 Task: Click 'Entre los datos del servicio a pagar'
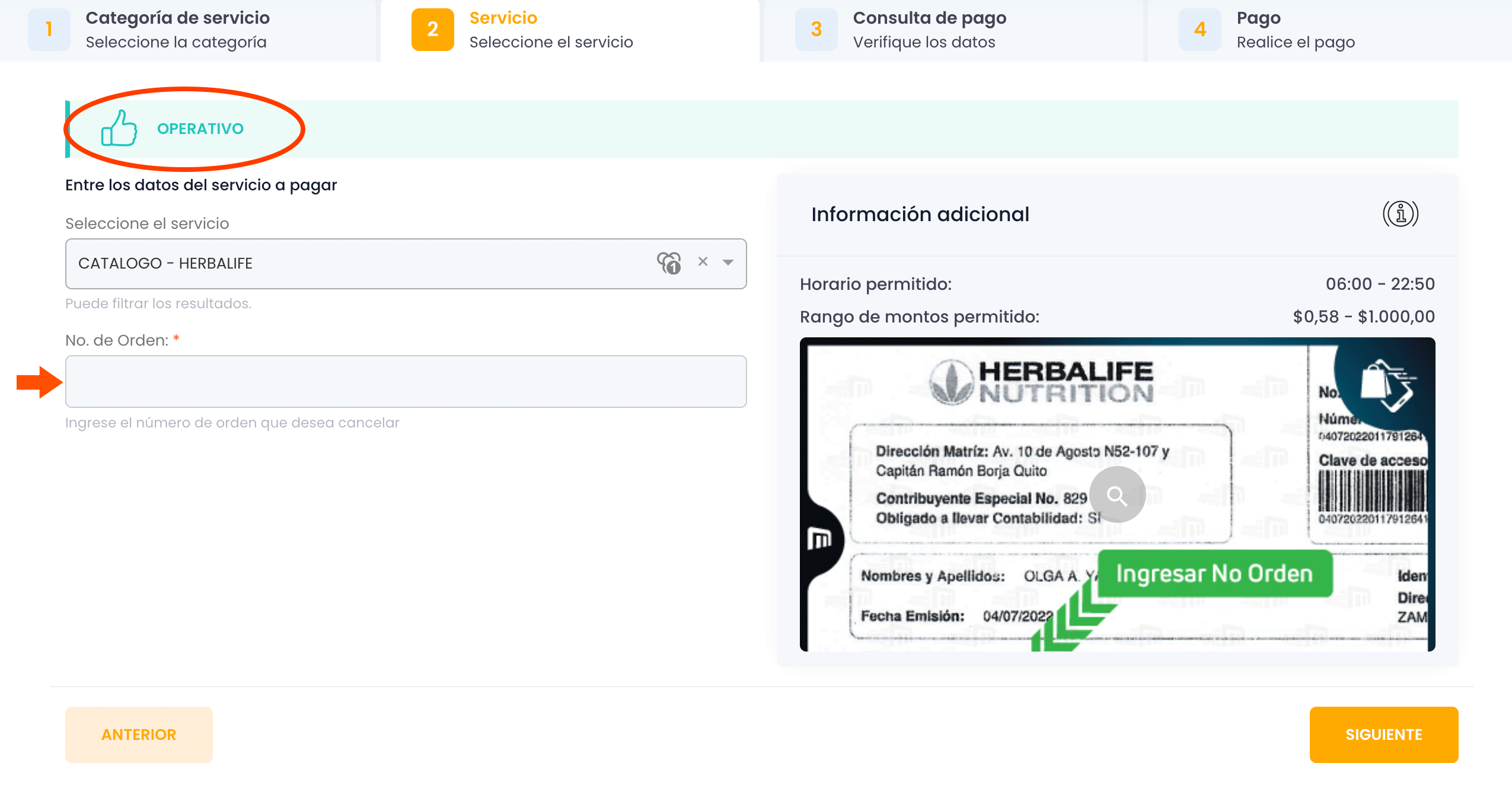point(201,185)
